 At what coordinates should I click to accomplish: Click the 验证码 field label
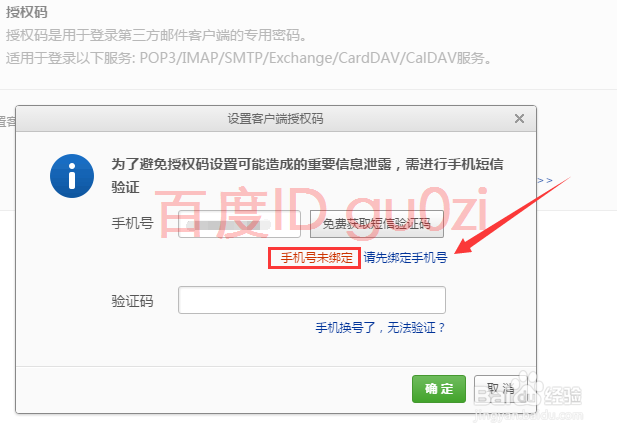coord(132,301)
